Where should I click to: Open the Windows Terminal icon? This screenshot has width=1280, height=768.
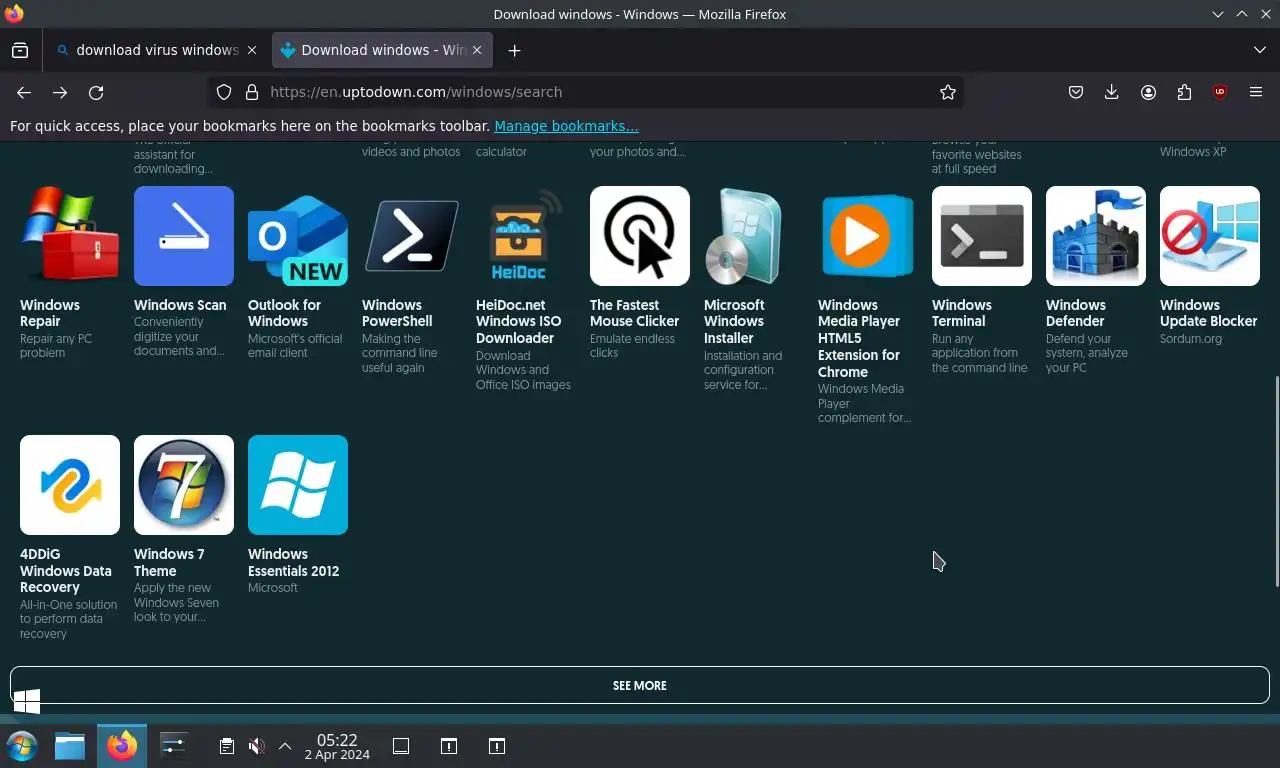(982, 236)
